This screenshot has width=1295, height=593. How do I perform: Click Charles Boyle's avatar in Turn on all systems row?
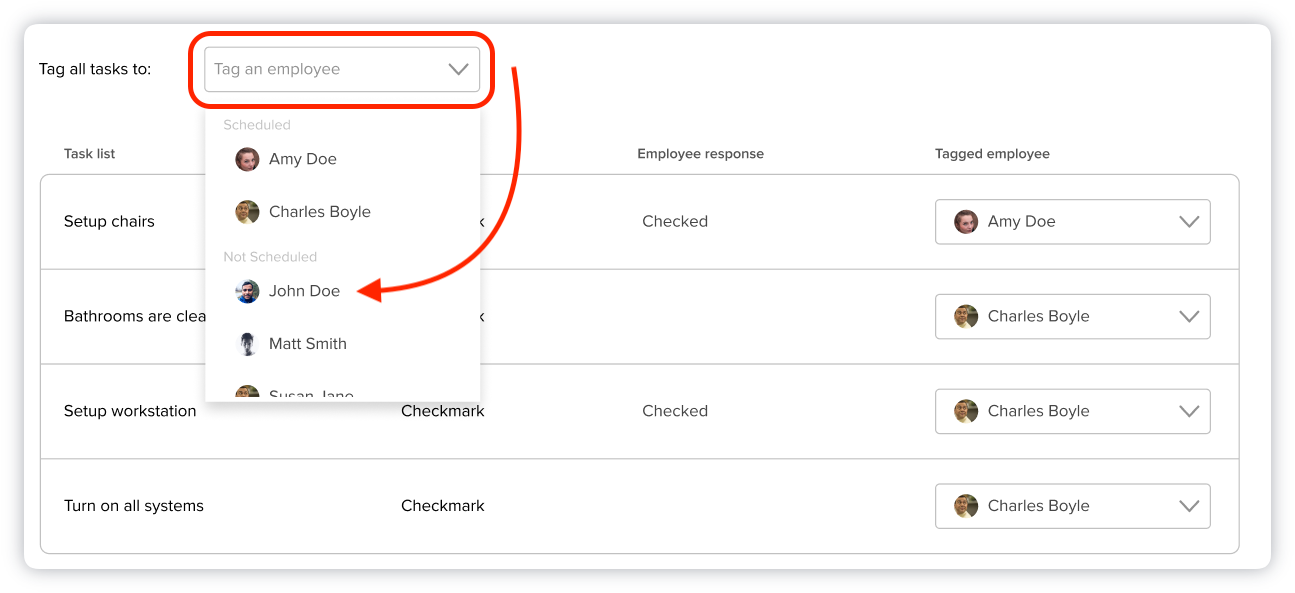(965, 506)
